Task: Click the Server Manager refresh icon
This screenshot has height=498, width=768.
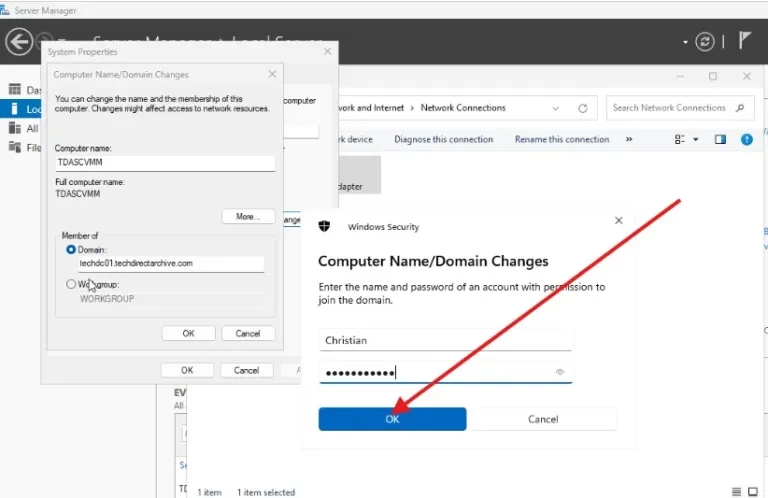Action: click(705, 42)
